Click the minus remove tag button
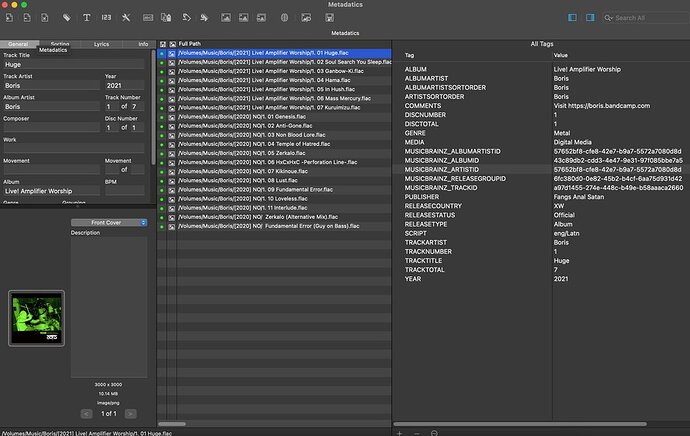 point(417,433)
